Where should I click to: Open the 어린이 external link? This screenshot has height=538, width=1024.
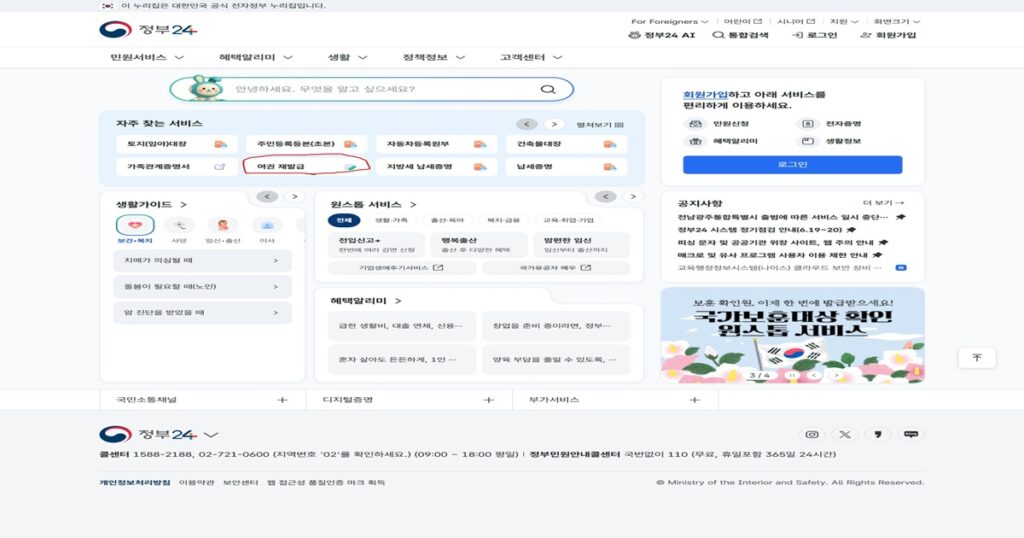[x=743, y=22]
